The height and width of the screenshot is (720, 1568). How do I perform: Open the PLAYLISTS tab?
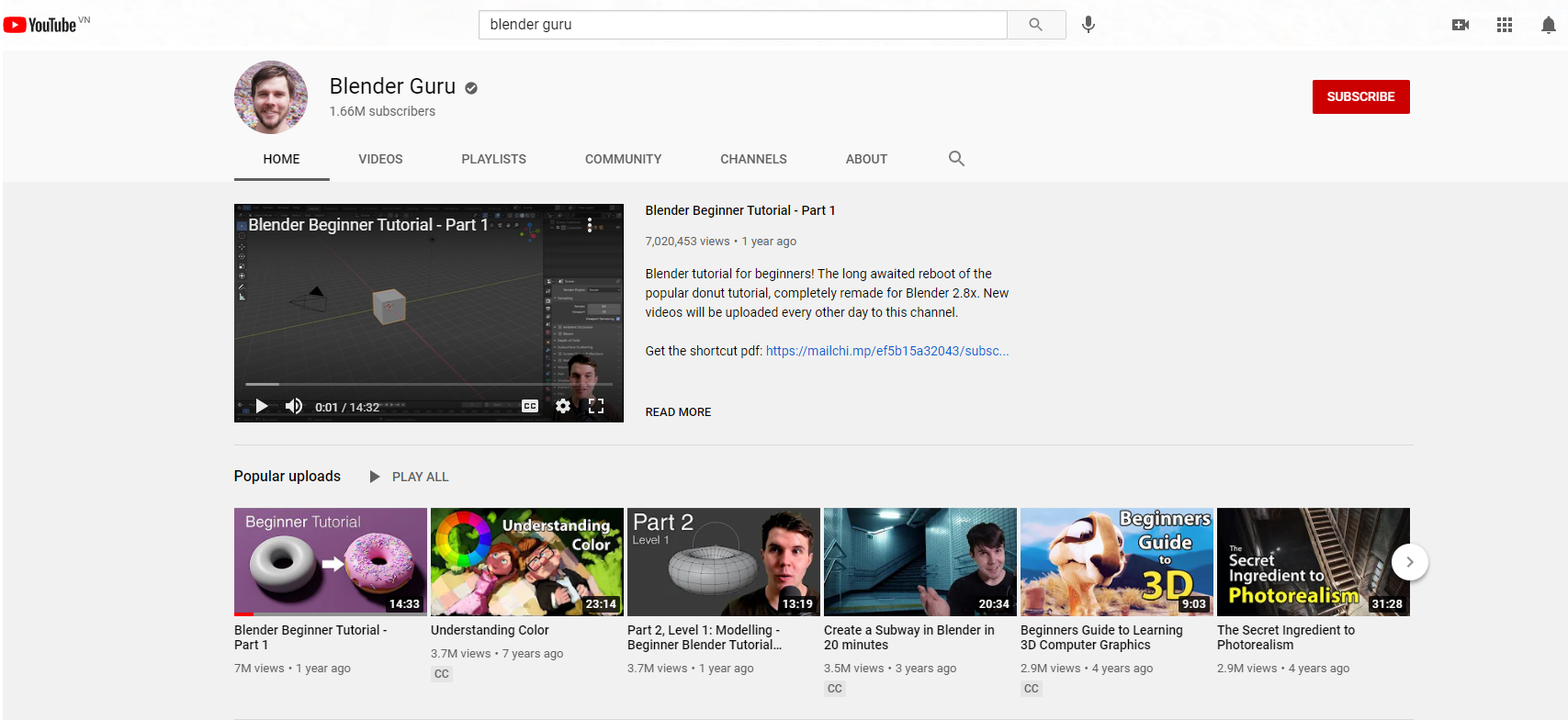click(x=493, y=159)
